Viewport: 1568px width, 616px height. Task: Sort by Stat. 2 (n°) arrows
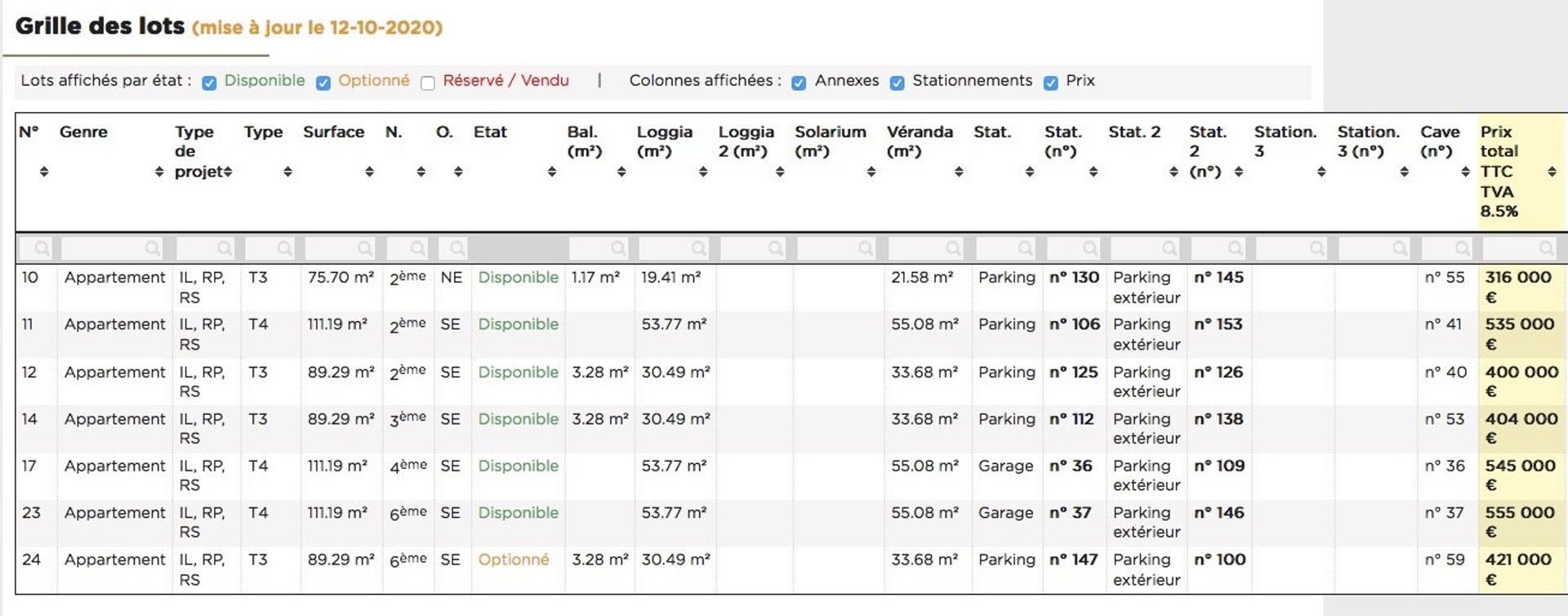(1239, 172)
